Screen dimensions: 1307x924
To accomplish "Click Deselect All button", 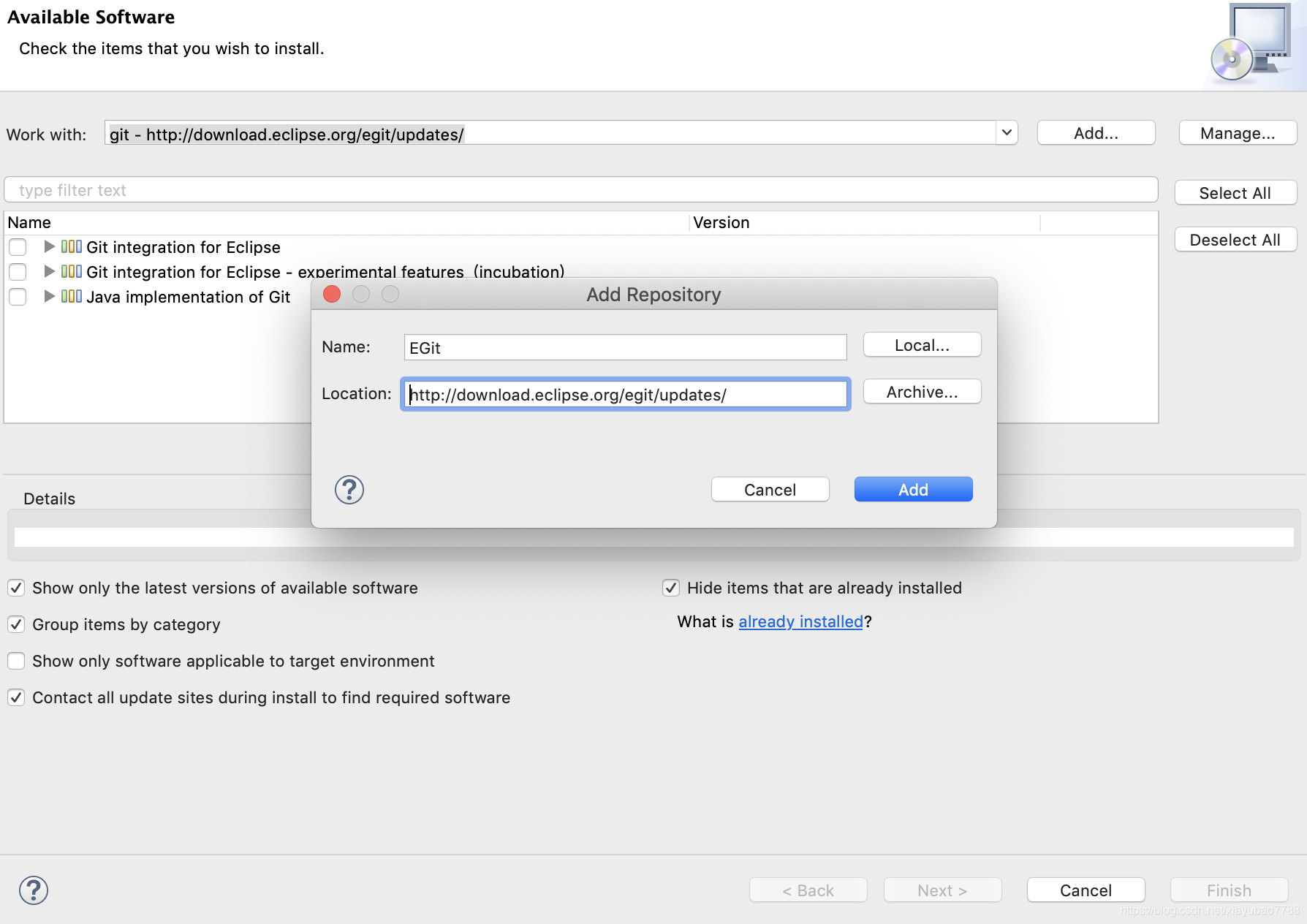I will point(1235,240).
